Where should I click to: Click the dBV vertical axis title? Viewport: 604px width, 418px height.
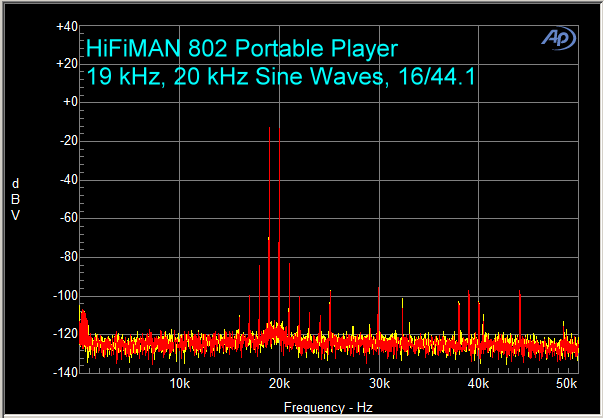pos(16,199)
